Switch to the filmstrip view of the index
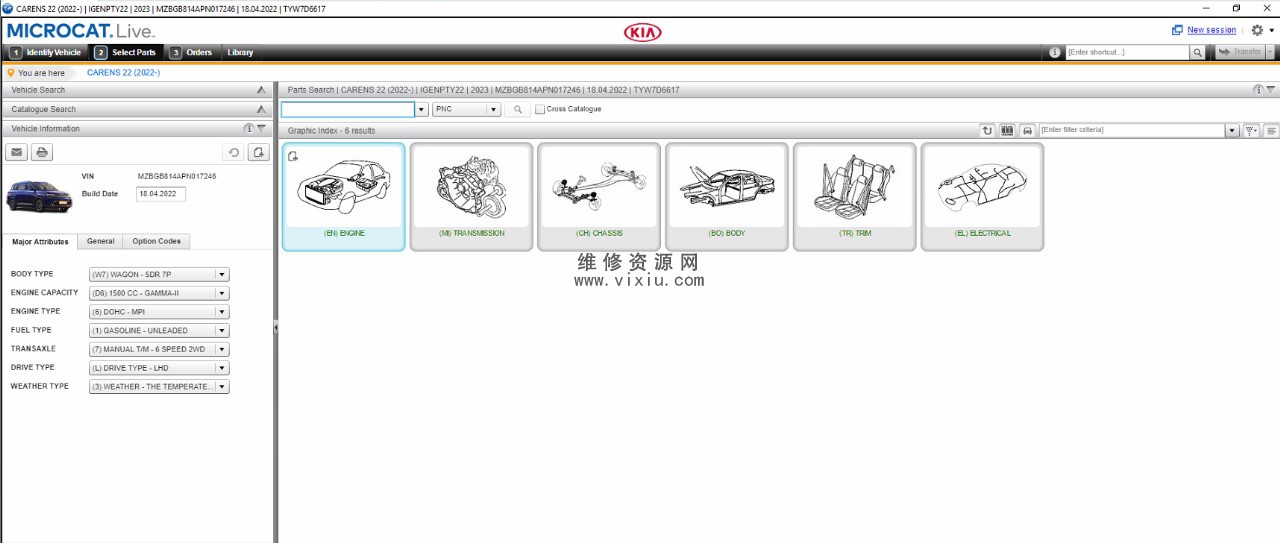1280x543 pixels. pos(1007,130)
